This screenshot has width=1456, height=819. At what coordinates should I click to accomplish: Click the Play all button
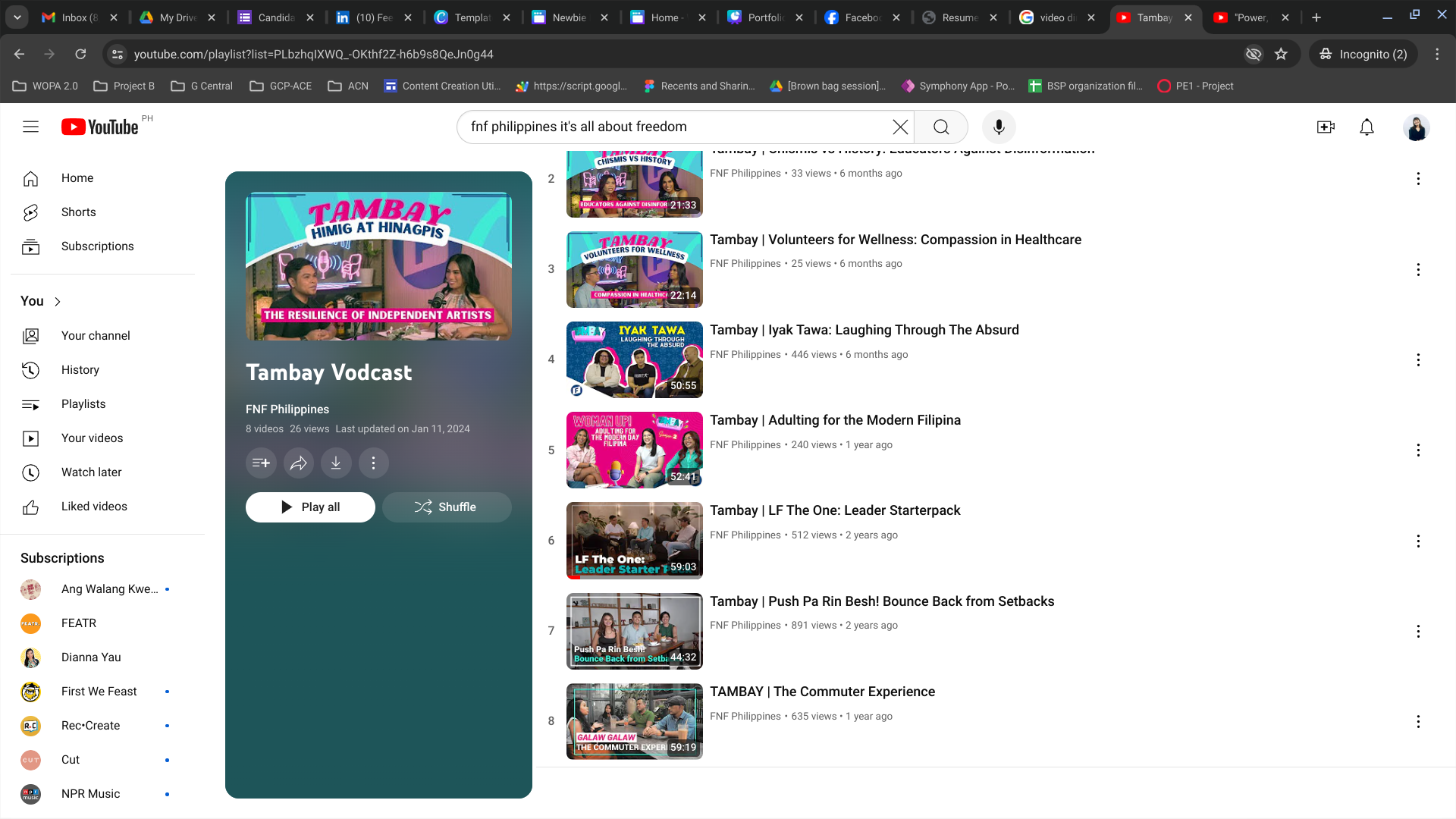click(310, 507)
